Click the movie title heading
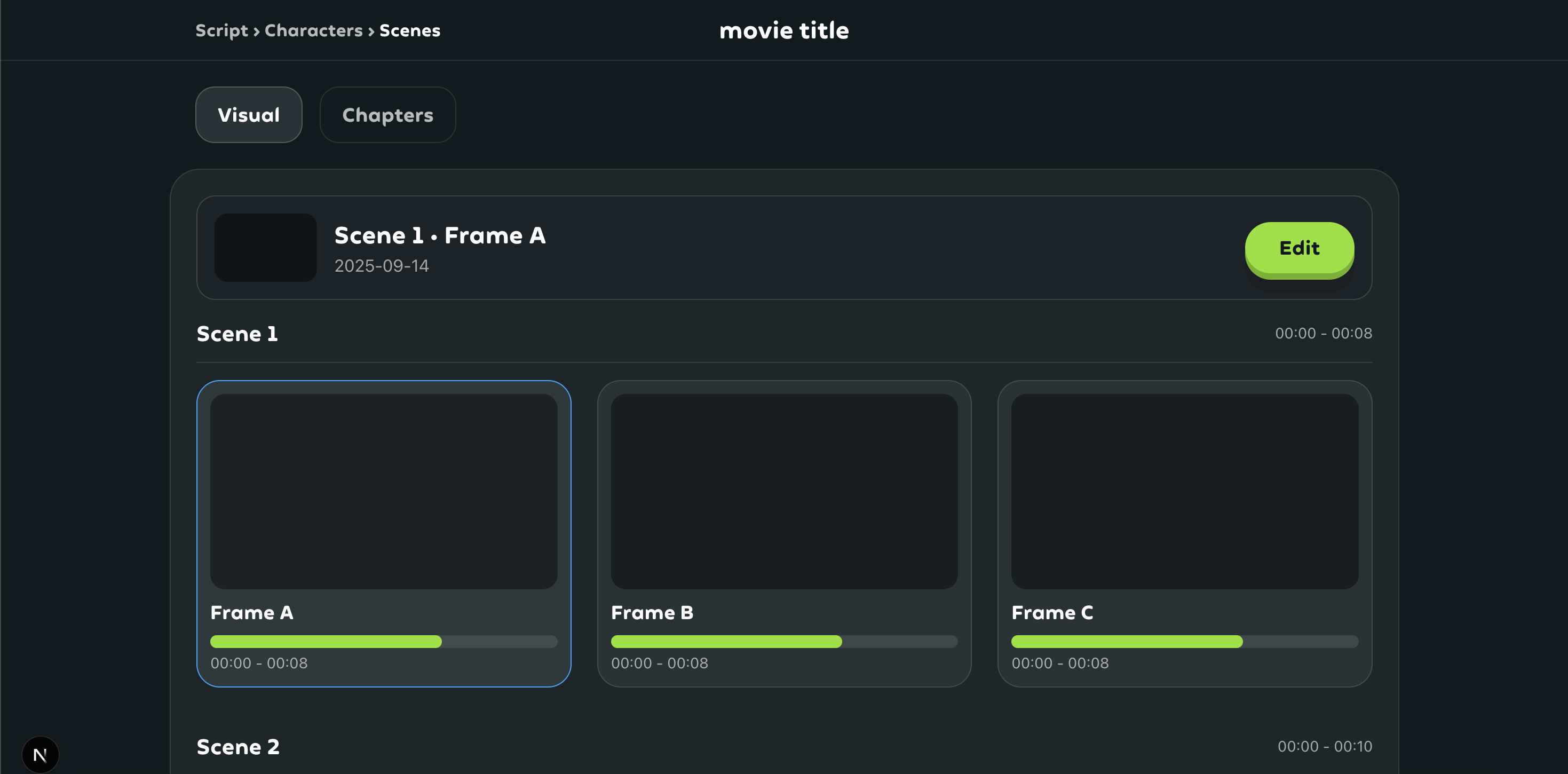Screen dimensions: 1568x774 click(783, 30)
